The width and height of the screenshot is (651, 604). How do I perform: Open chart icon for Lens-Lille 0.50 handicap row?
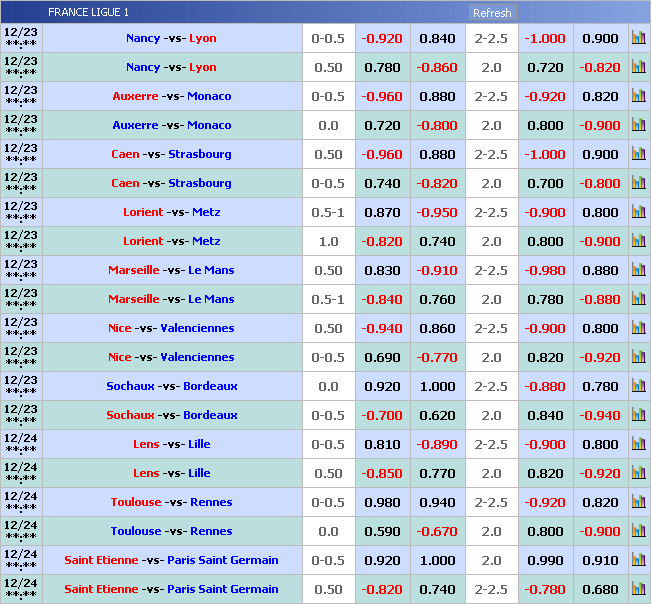[638, 473]
